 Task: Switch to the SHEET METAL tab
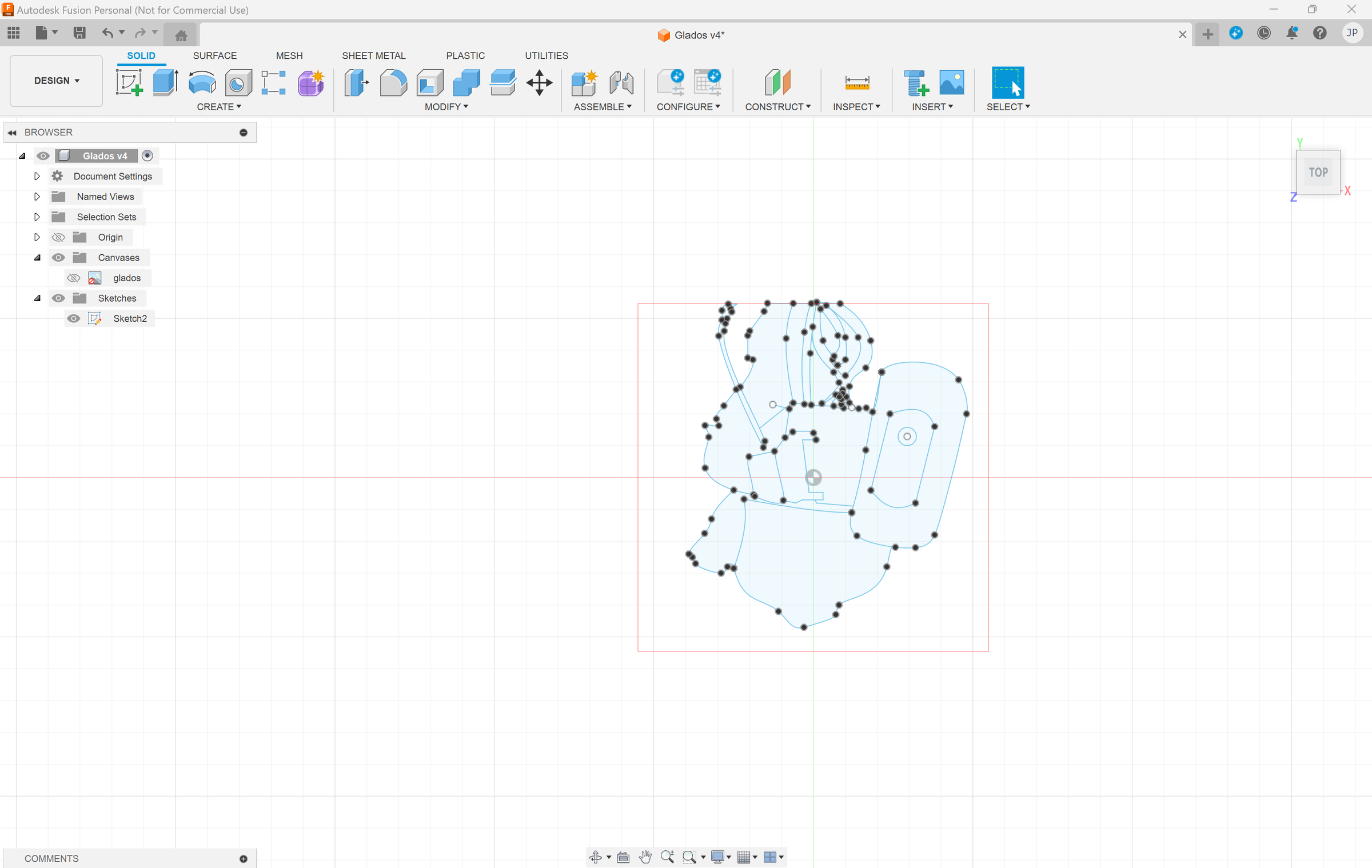pos(374,55)
